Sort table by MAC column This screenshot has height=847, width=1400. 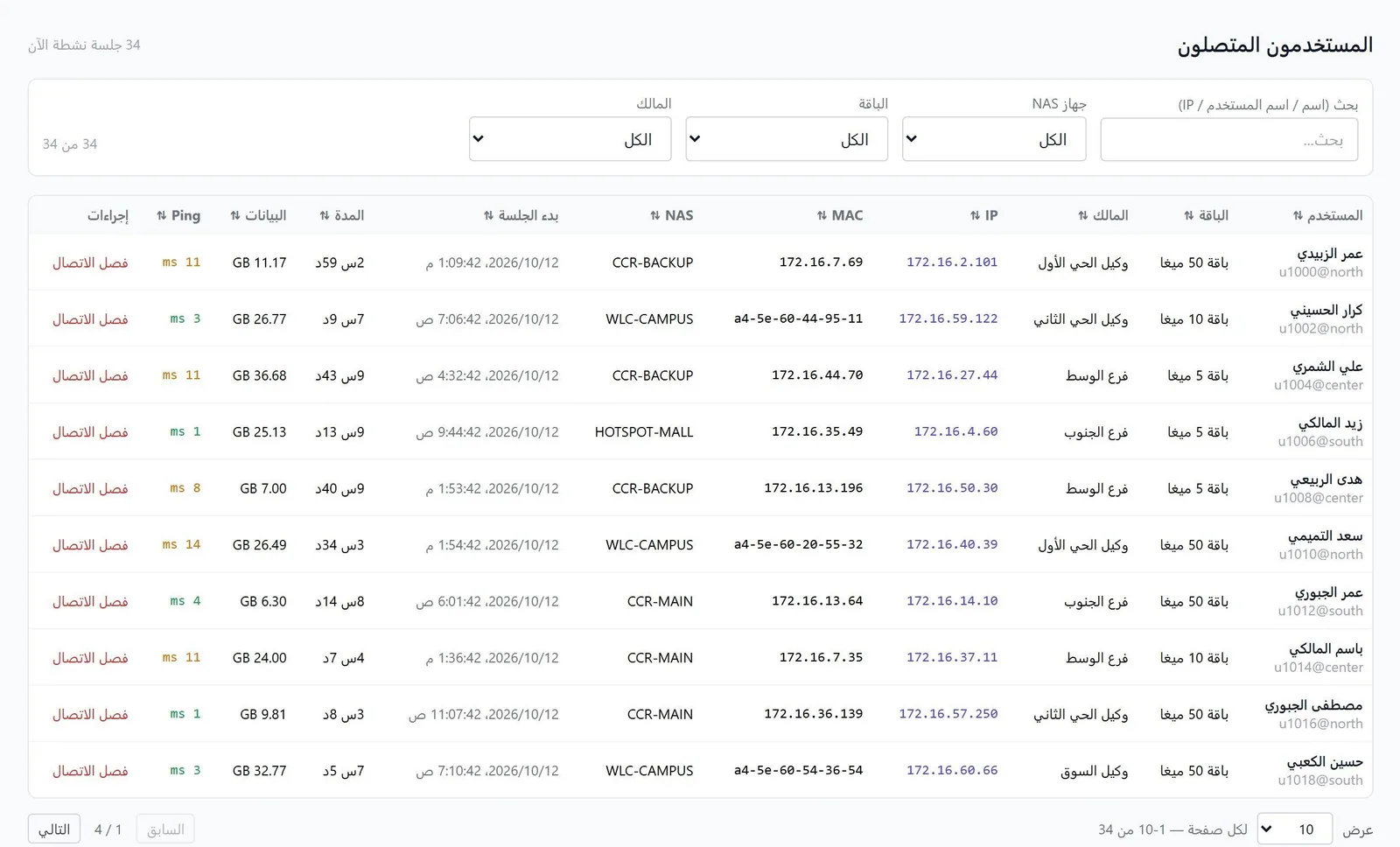840,215
